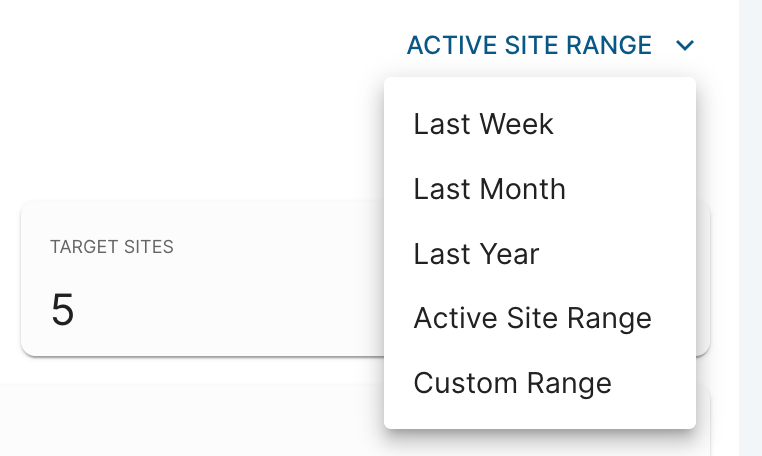Filter the dashboard by Last Year
This screenshot has width=762, height=456.
477,254
